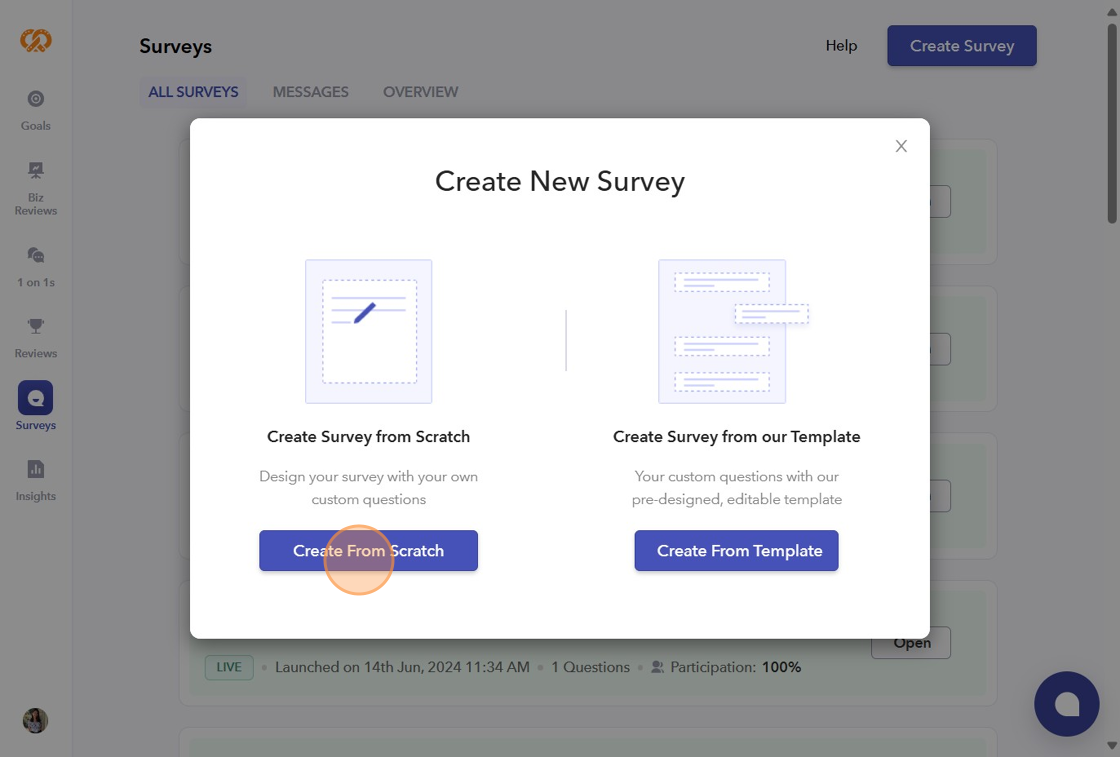
Task: Go to 1 on 1s section
Action: [x=36, y=256]
